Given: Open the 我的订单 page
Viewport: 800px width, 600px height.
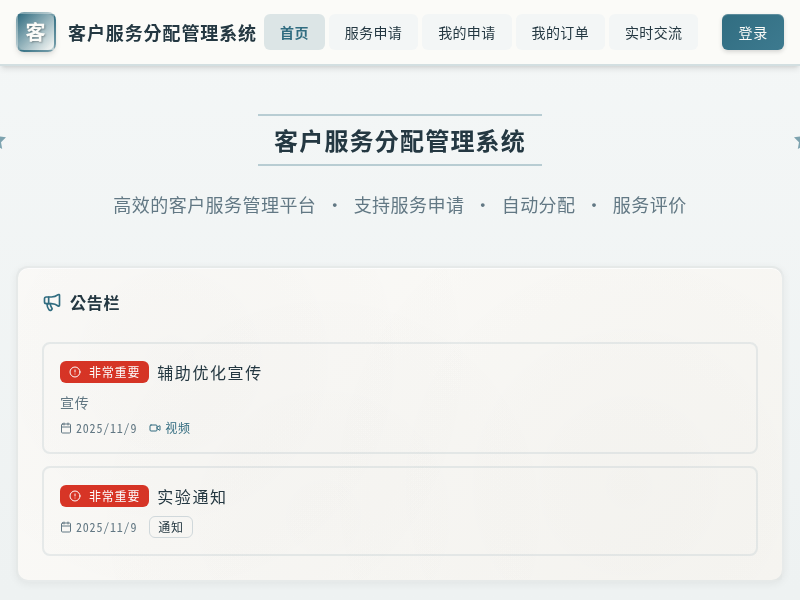Looking at the screenshot, I should pos(560,32).
